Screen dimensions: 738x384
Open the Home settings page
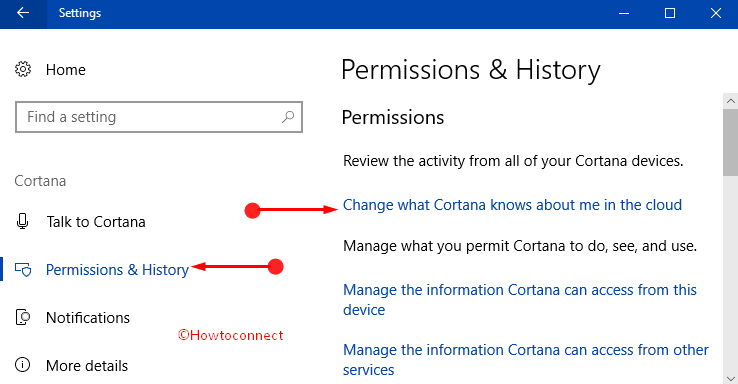[x=65, y=70]
